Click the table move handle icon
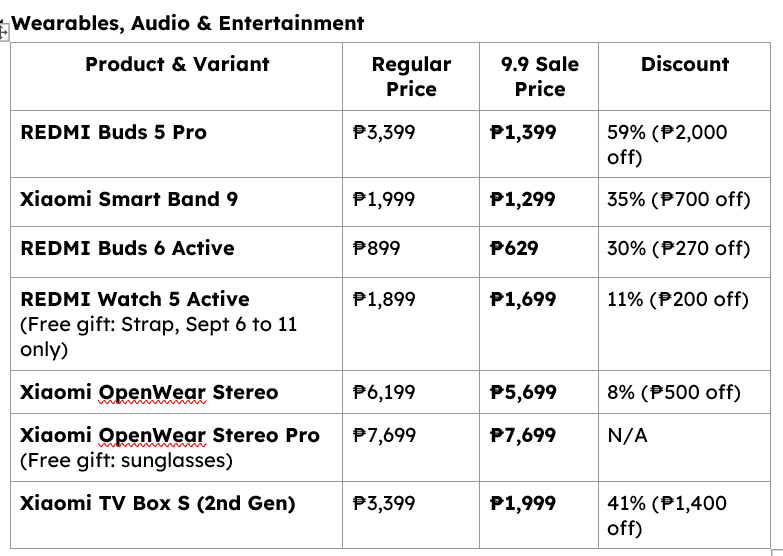 (4, 32)
